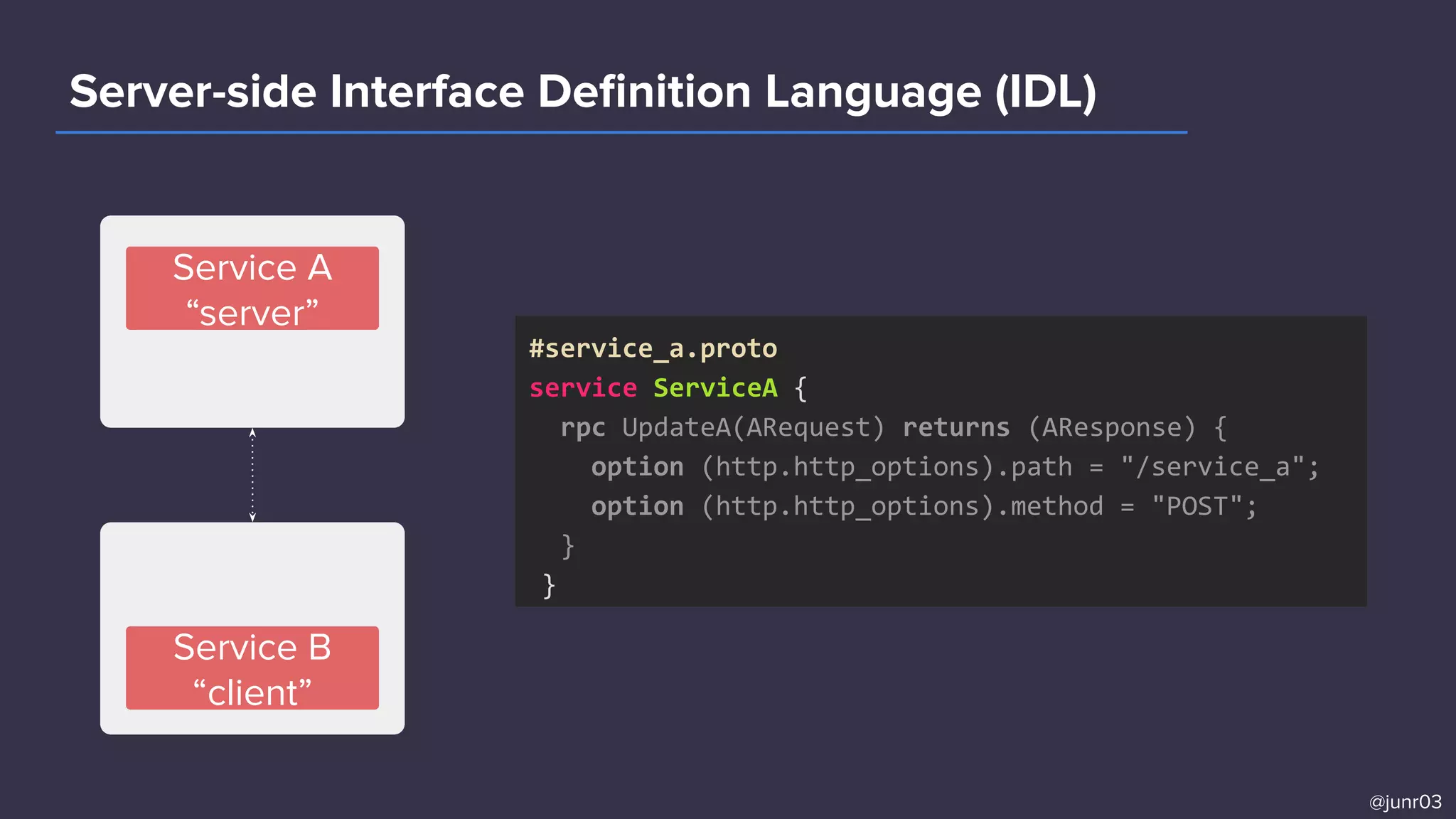Click the dotted arrow between the services
Screen dimensions: 1456x819
coord(252,475)
